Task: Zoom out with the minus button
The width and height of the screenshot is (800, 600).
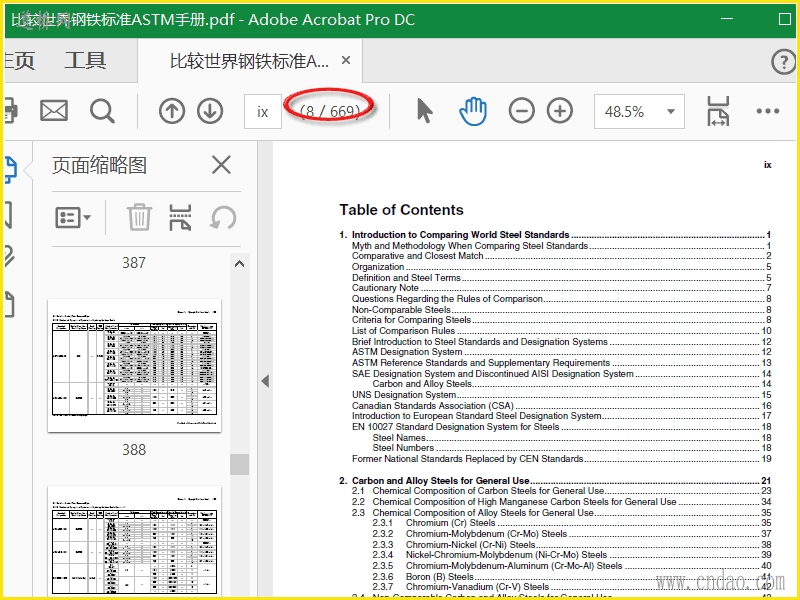Action: click(521, 111)
